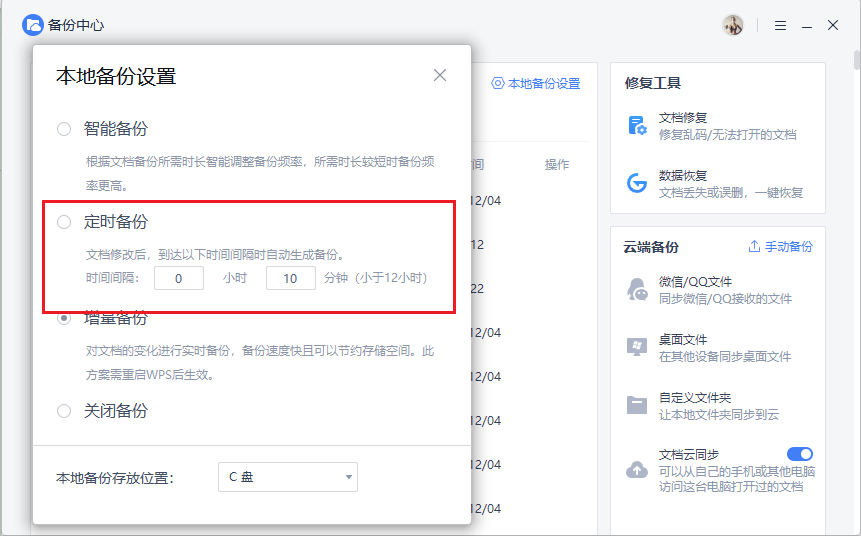The image size is (861, 536).
Task: Click the 文档修复 document repair icon
Action: point(637,125)
